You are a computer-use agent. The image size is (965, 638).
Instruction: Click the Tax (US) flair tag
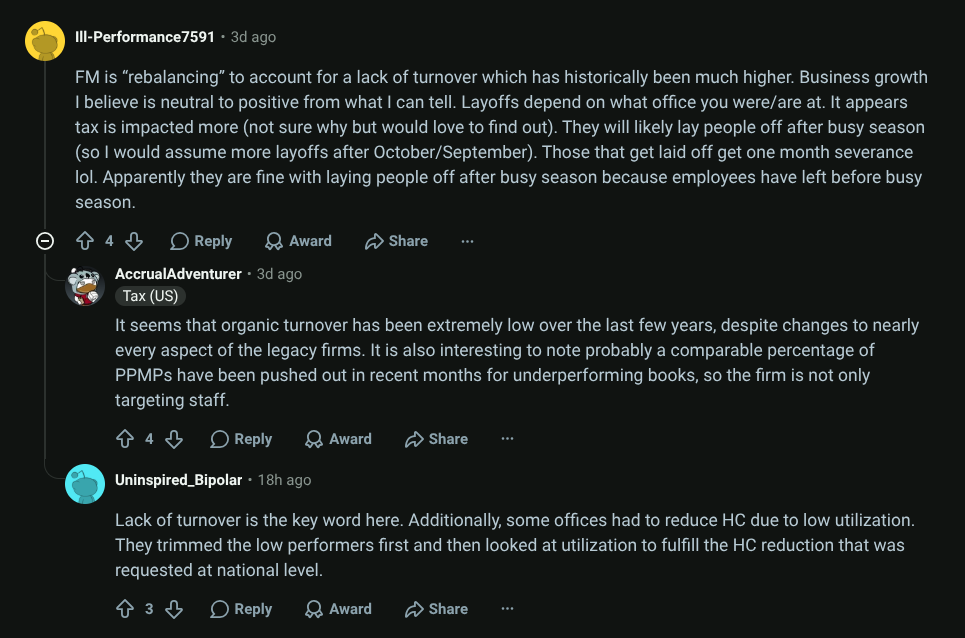pyautogui.click(x=150, y=296)
